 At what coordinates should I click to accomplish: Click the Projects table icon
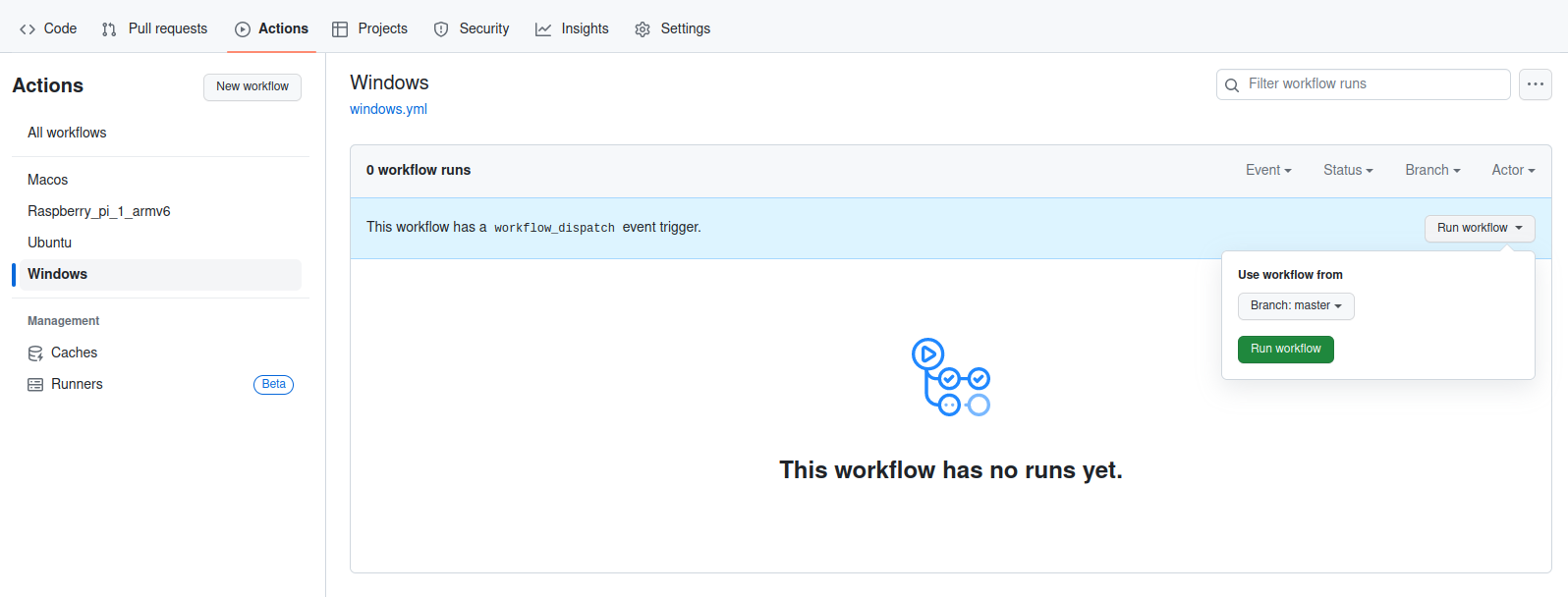click(x=340, y=29)
